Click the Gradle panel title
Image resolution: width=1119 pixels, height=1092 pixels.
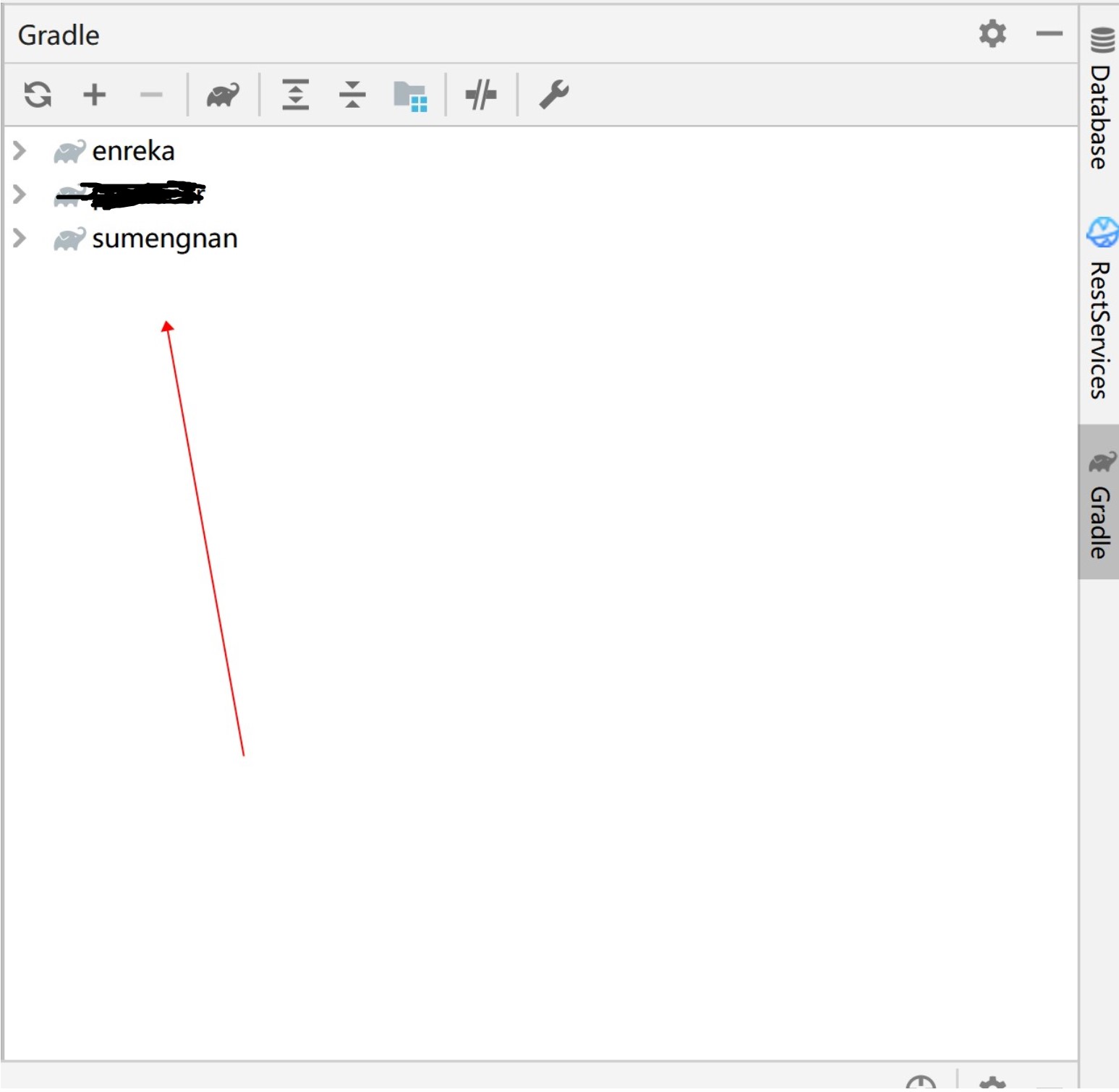click(x=59, y=35)
